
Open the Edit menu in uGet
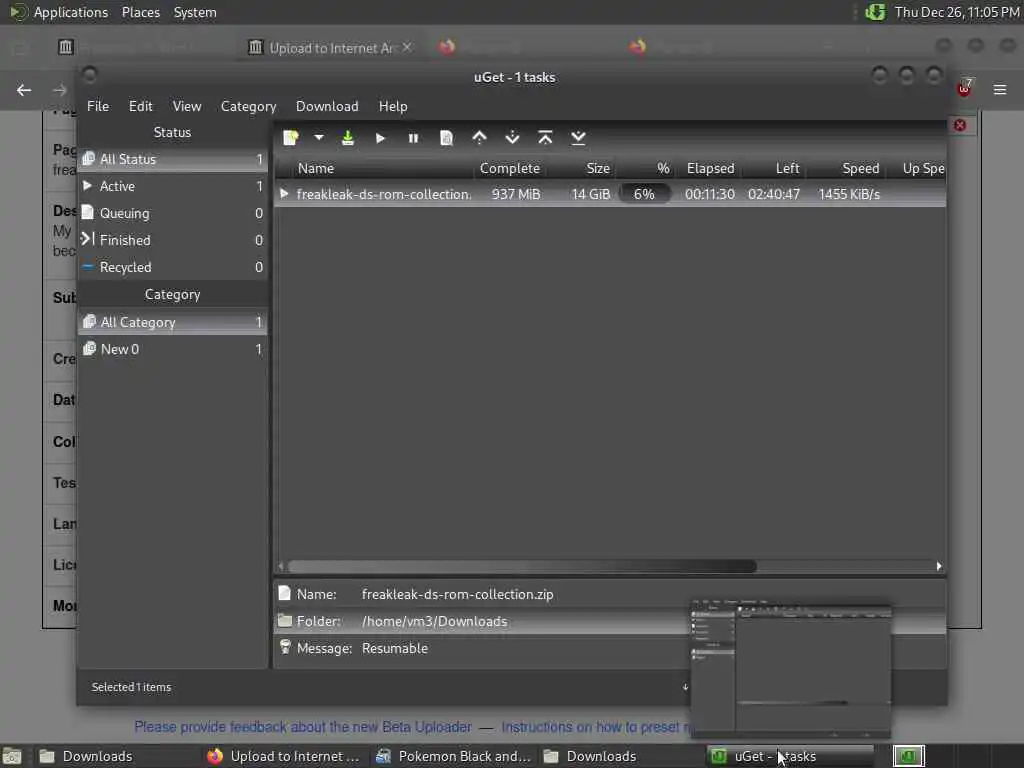(140, 106)
